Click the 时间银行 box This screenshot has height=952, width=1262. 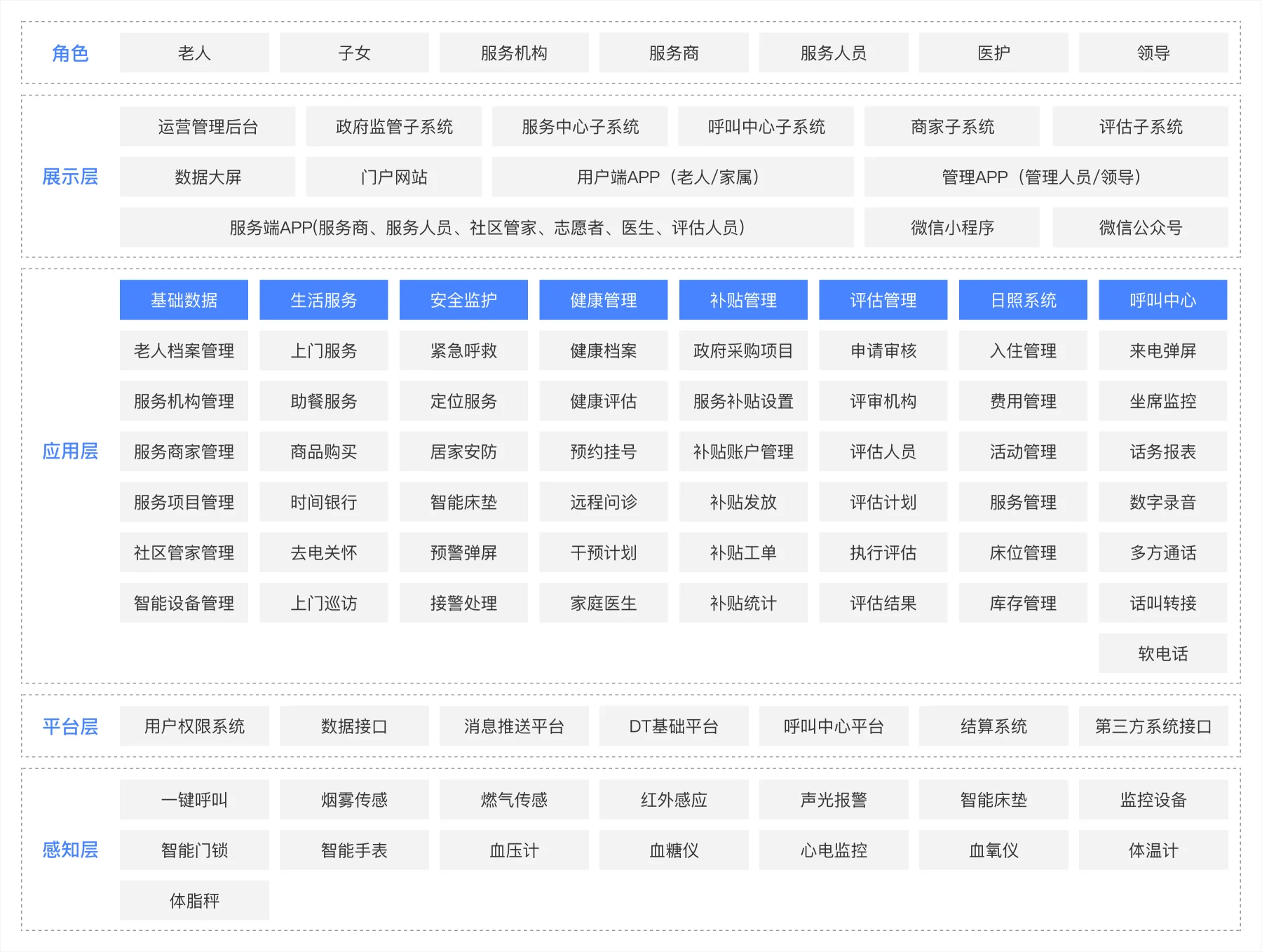(324, 502)
